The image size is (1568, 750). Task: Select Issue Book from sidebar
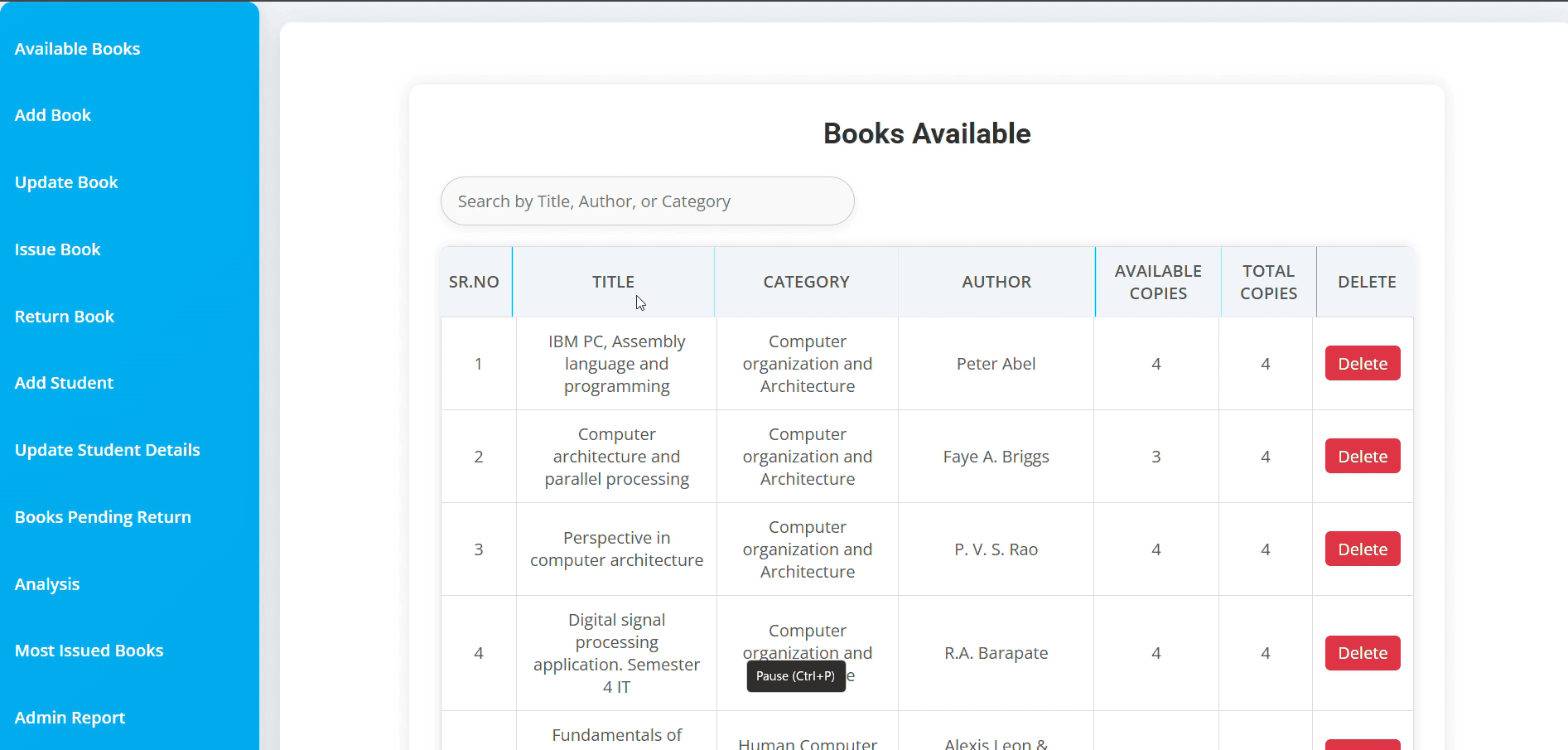click(57, 249)
